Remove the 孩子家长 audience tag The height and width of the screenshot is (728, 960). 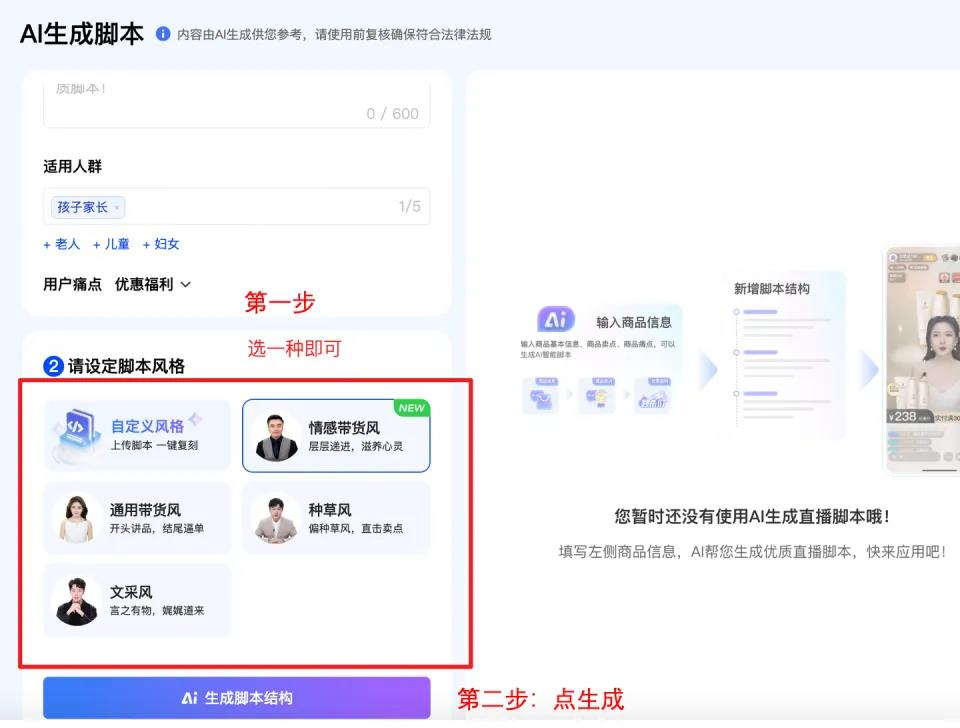117,207
